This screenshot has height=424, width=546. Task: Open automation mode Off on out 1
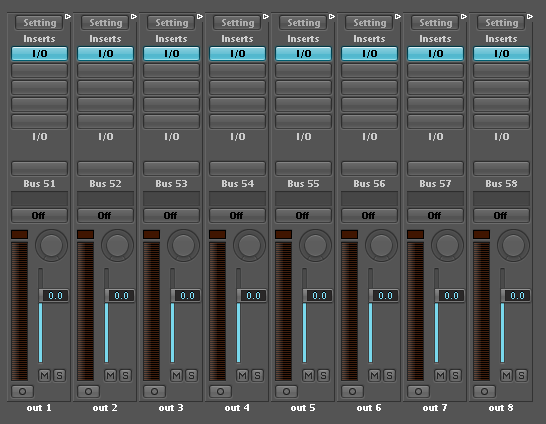[x=39, y=215]
